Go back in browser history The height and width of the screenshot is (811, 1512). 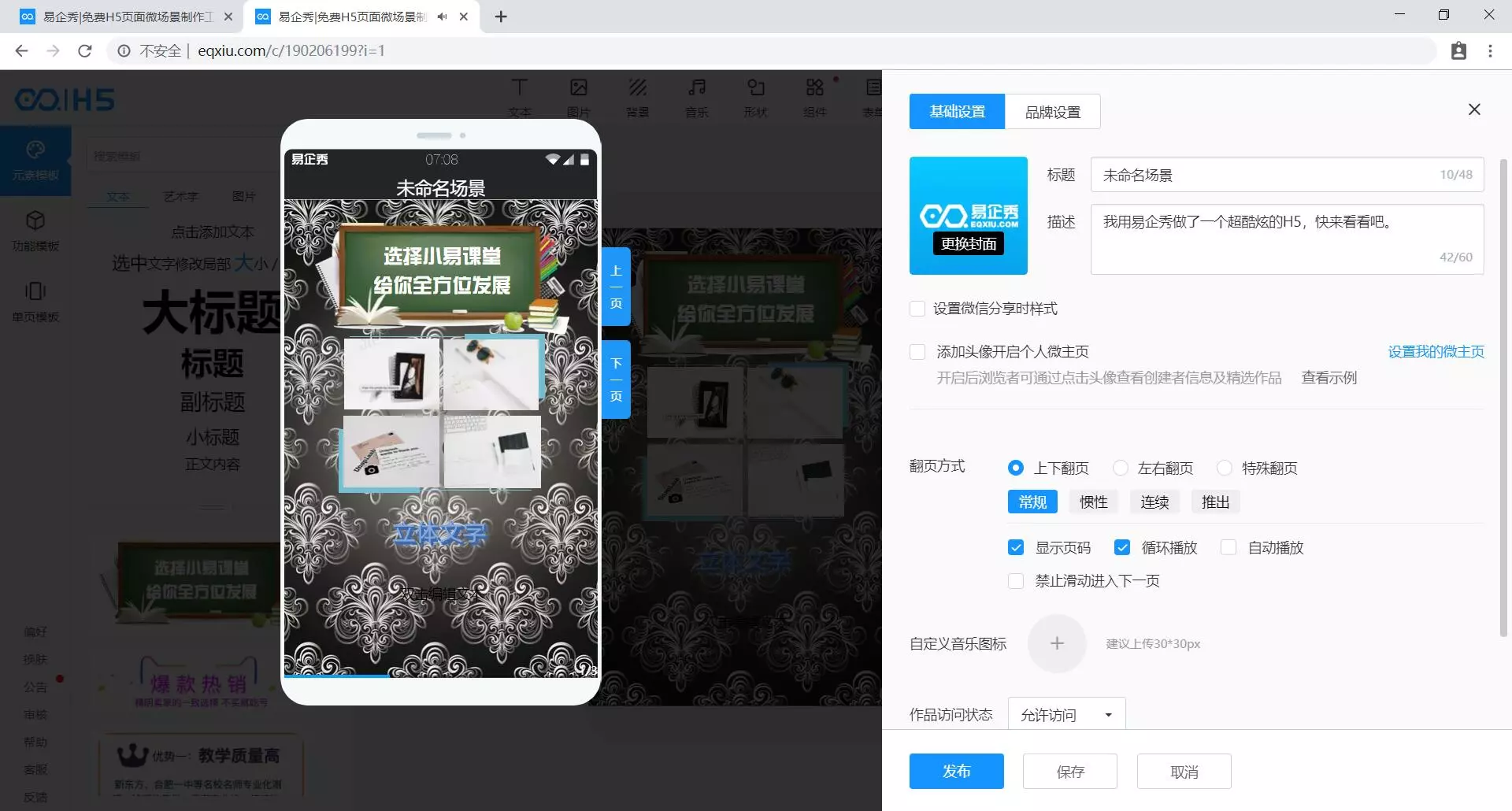click(21, 51)
